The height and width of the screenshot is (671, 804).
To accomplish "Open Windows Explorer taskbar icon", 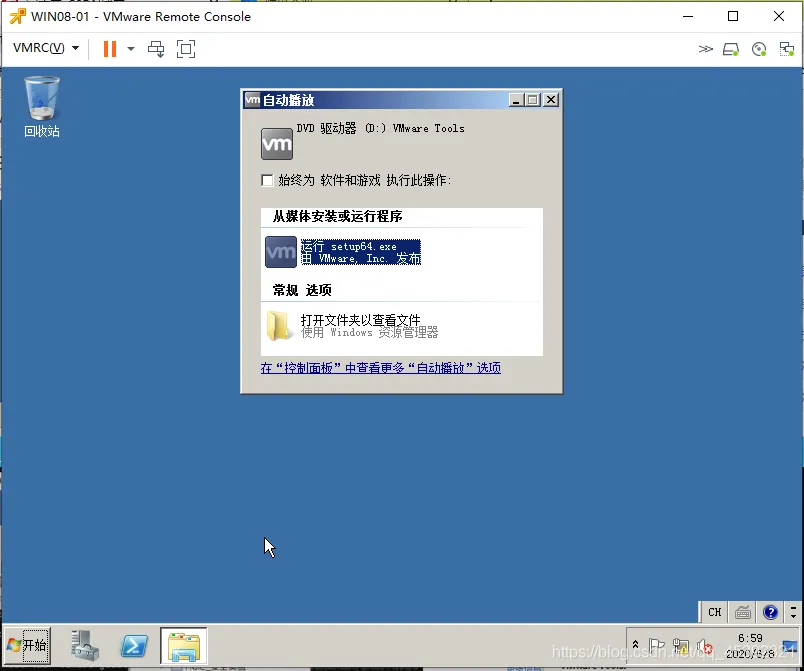I will tap(184, 645).
